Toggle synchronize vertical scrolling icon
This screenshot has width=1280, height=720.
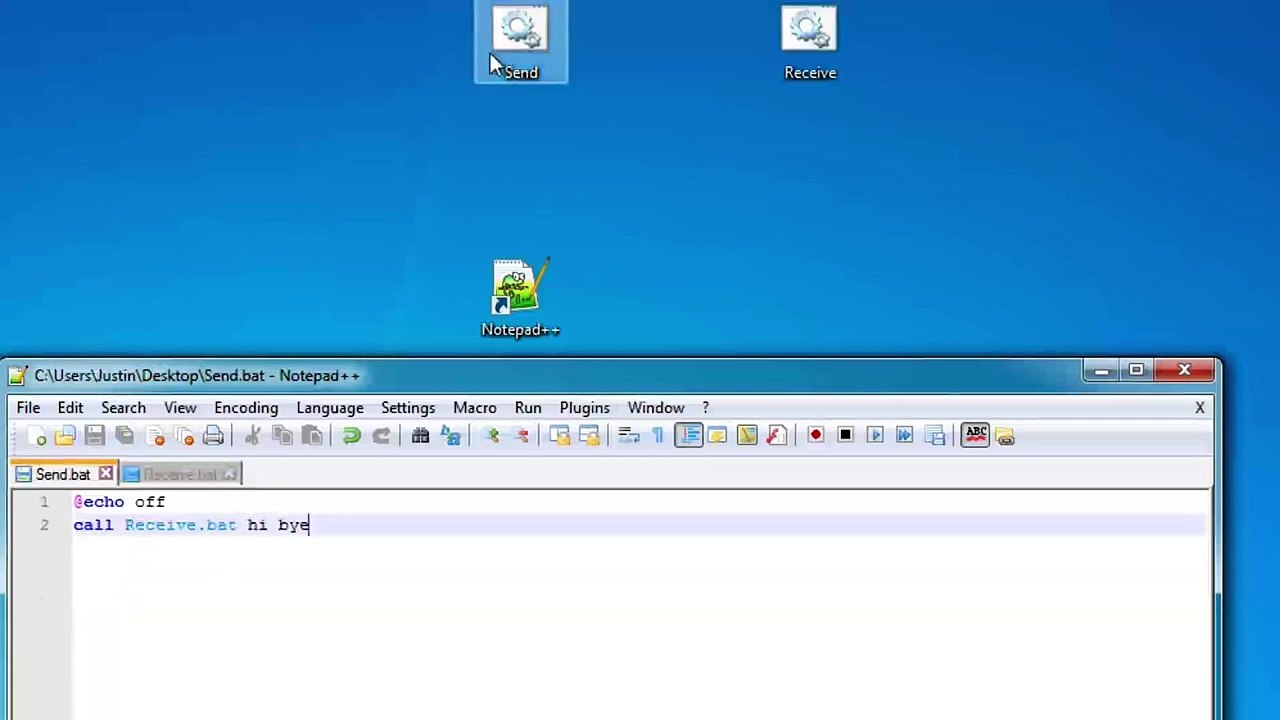tap(559, 436)
